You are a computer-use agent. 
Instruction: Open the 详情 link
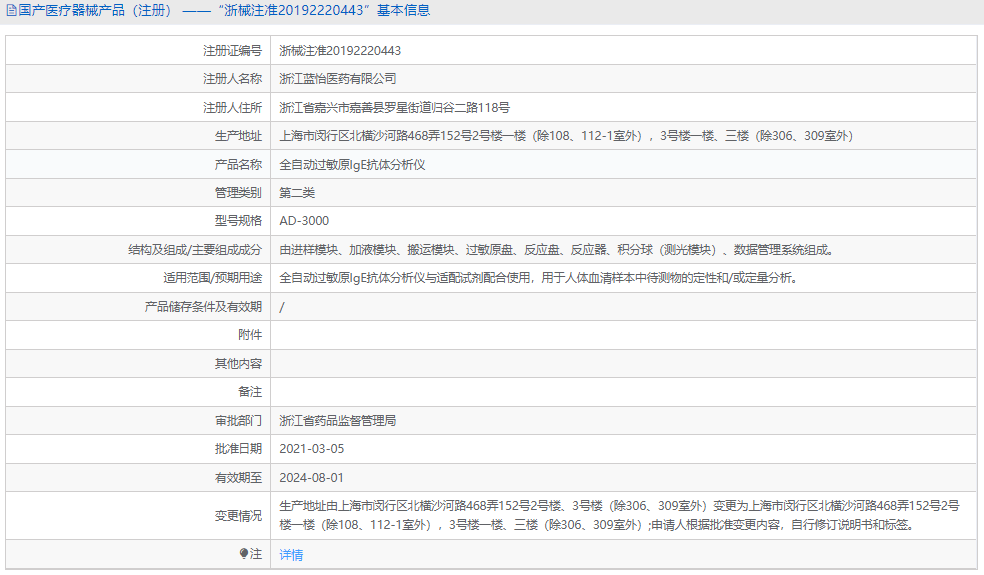[291, 554]
